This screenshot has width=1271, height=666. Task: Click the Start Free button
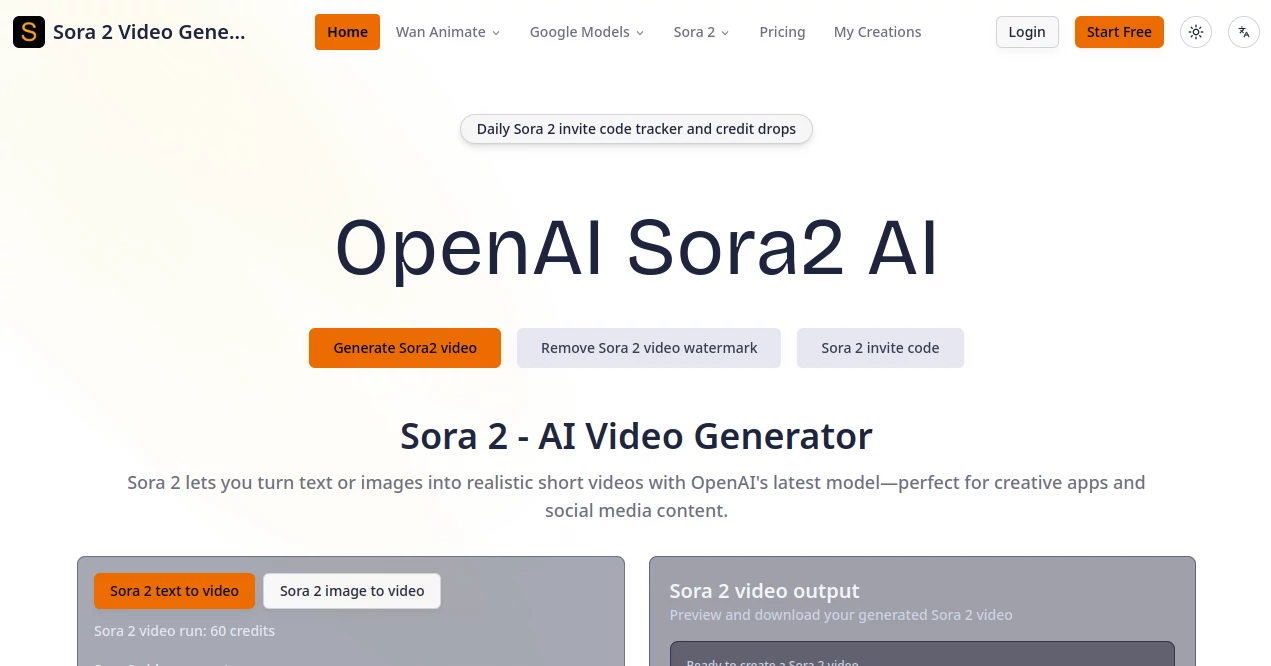(x=1118, y=31)
